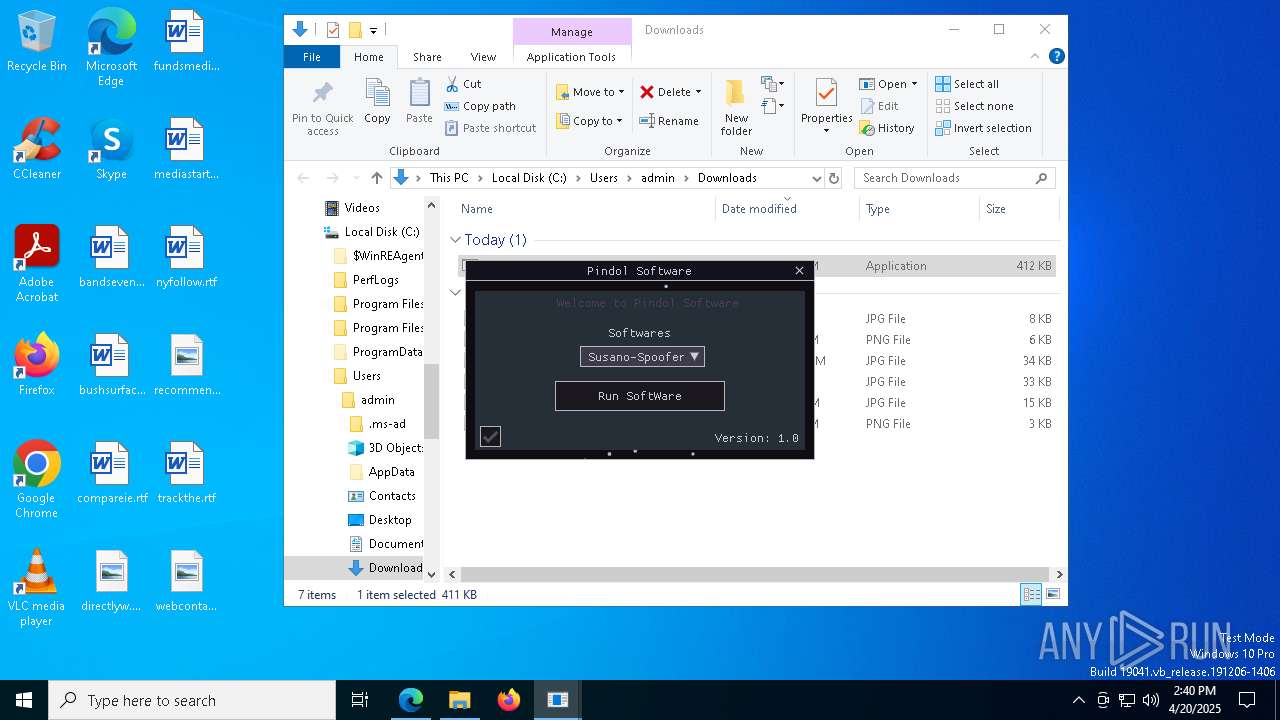The height and width of the screenshot is (720, 1280).
Task: Switch to the View ribbon tab
Action: tap(483, 57)
